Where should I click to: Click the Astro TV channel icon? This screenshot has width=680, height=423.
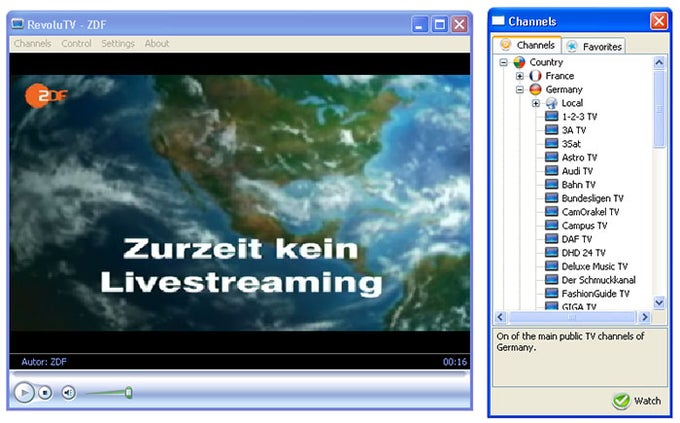click(551, 157)
